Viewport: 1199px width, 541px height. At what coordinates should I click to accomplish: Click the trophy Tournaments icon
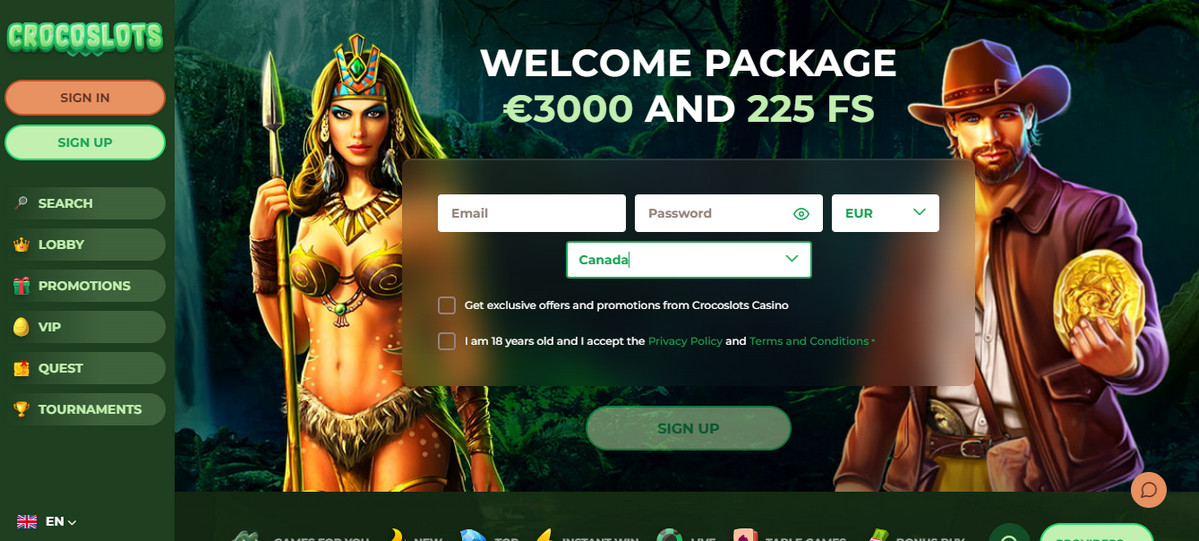point(21,409)
